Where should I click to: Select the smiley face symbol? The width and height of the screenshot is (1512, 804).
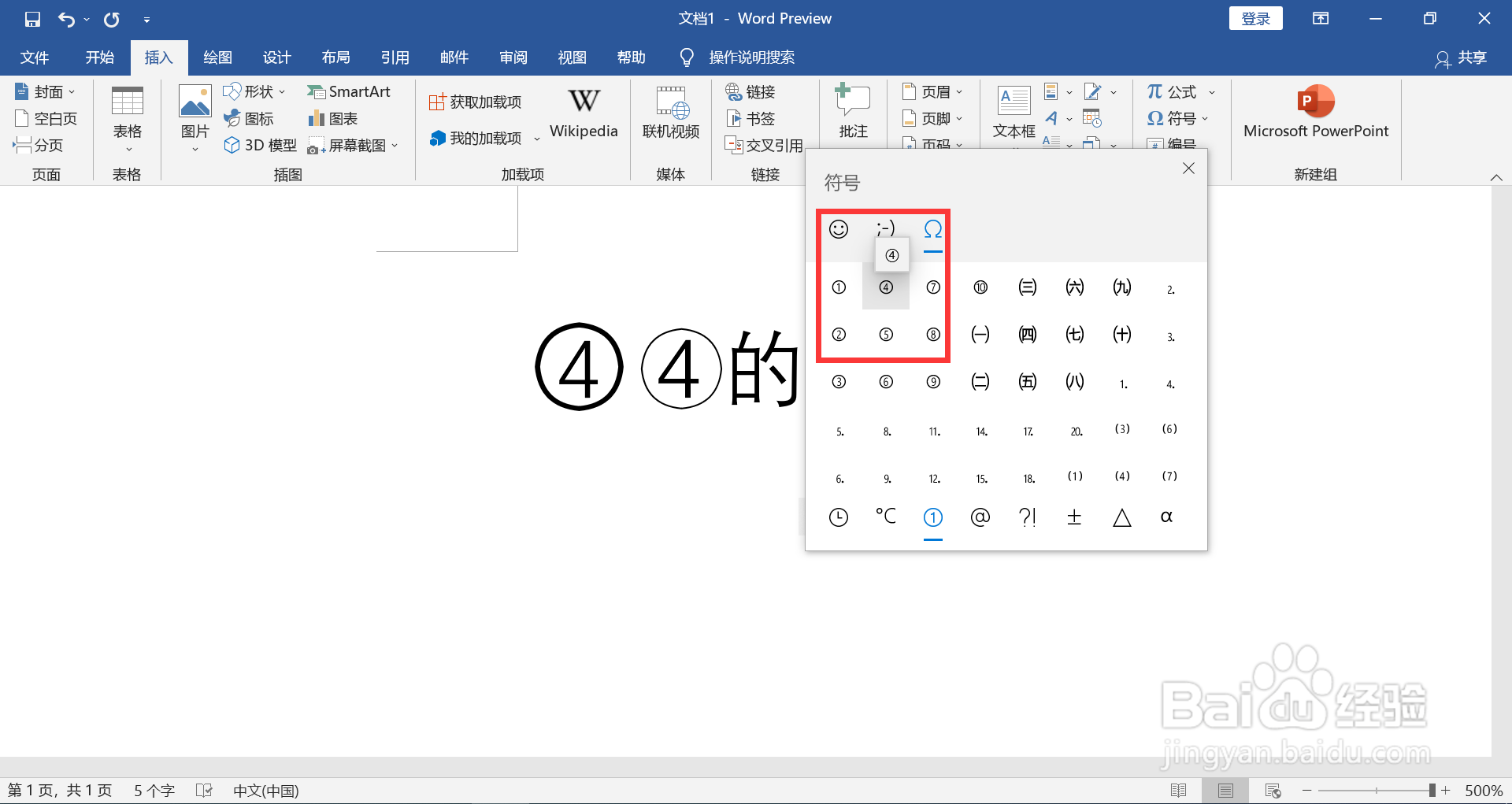point(839,229)
